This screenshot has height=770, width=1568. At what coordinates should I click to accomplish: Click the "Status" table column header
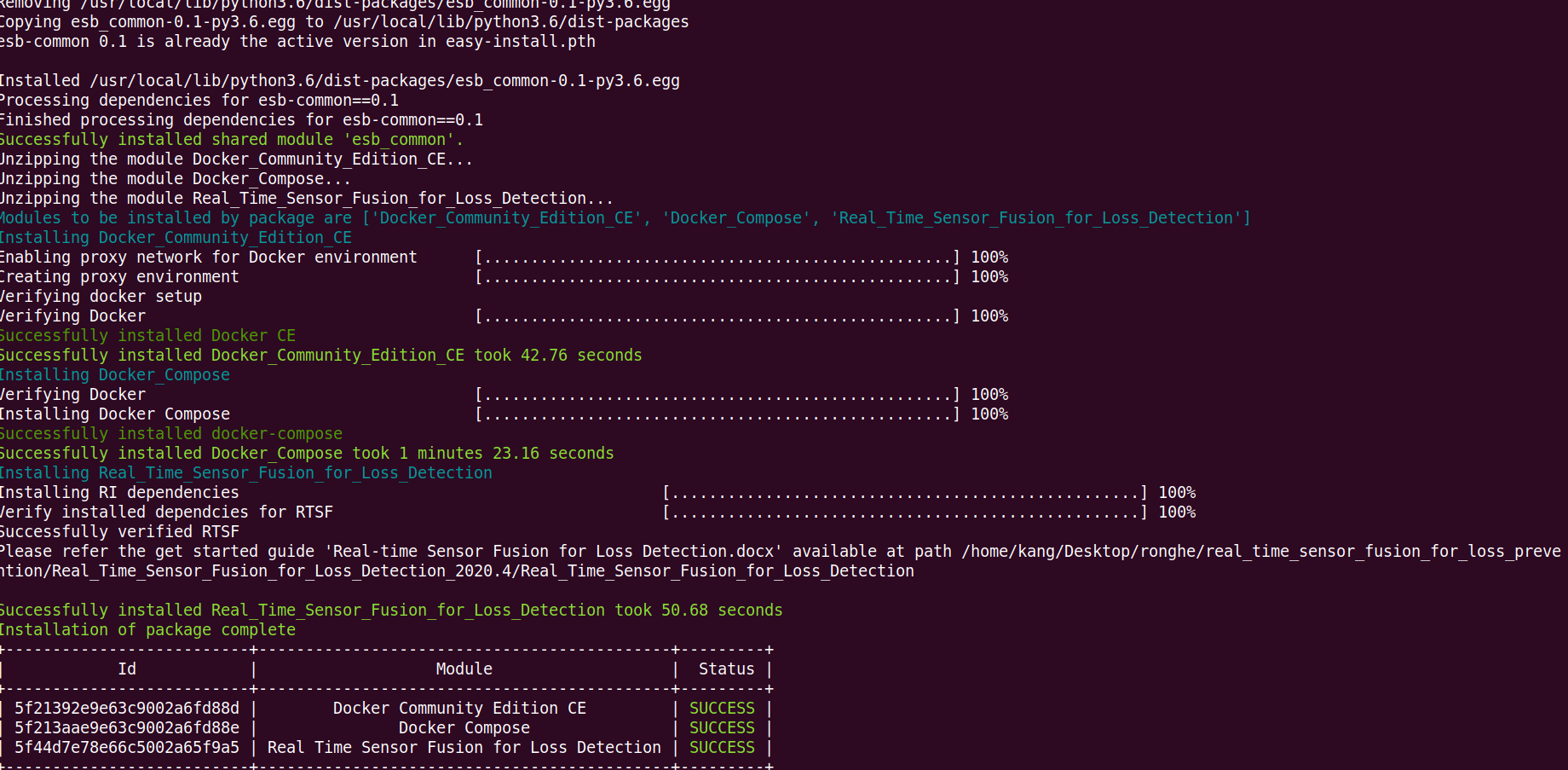click(x=727, y=669)
